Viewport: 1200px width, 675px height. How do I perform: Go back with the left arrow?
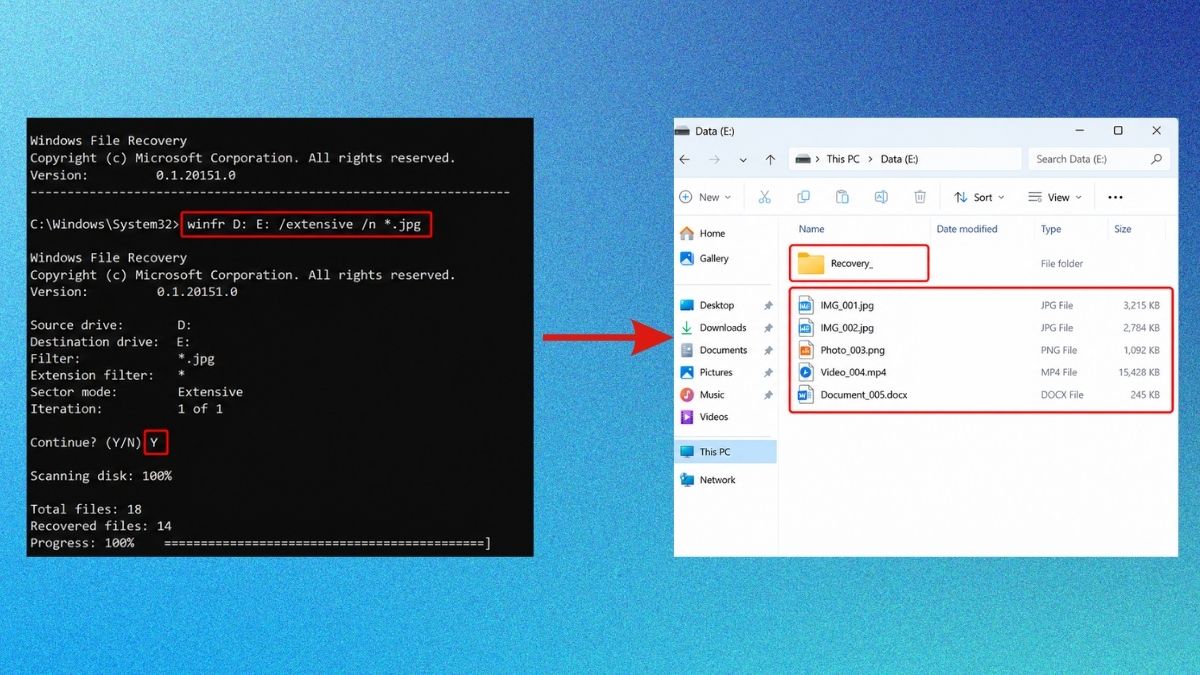pyautogui.click(x=685, y=159)
